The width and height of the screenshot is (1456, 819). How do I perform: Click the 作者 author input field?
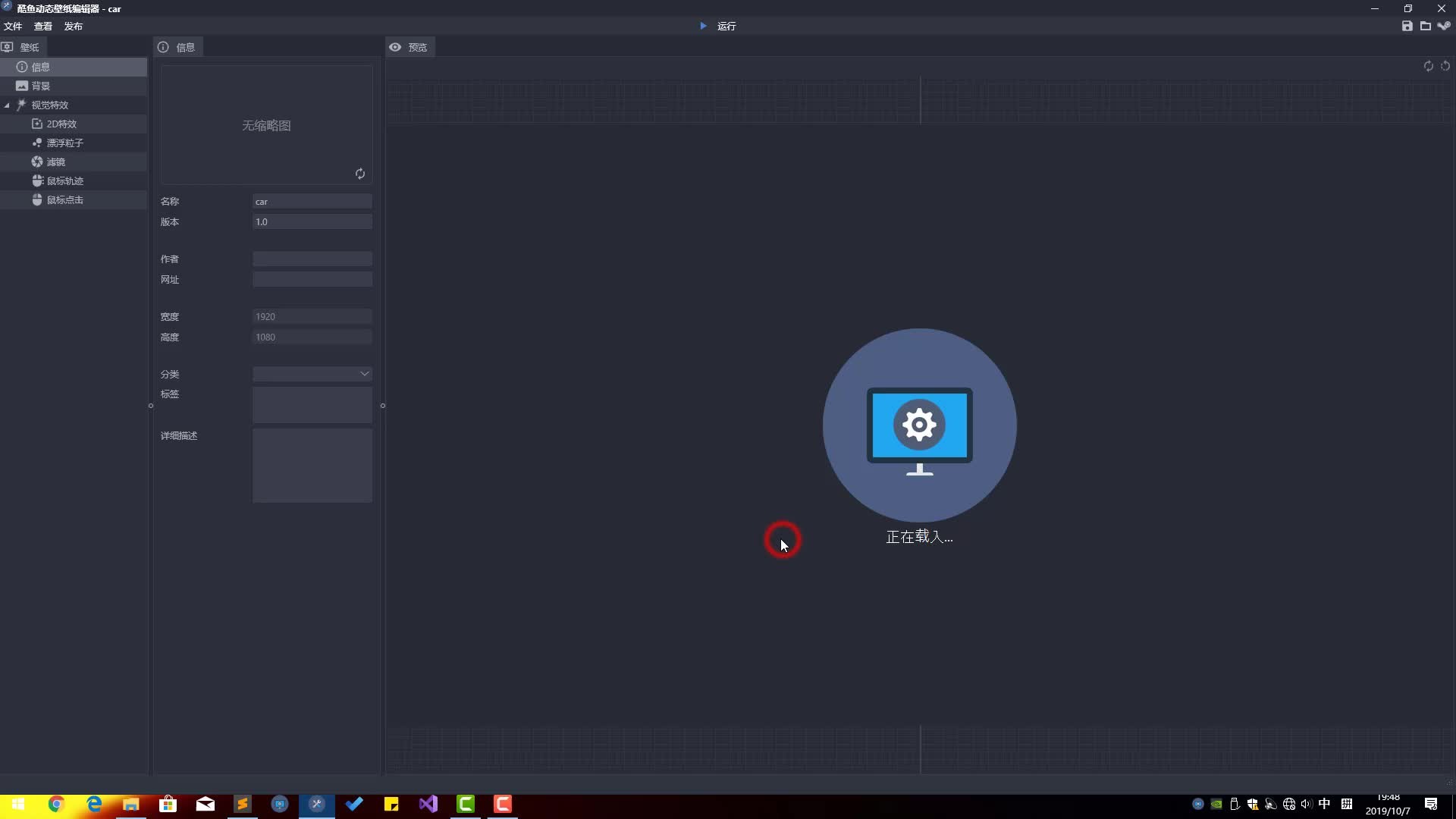pos(312,259)
